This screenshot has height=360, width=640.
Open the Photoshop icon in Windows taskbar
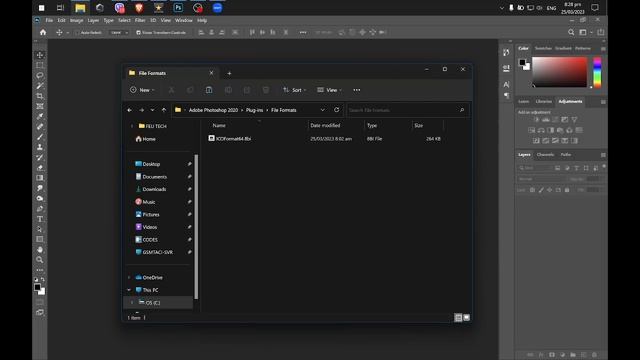(x=178, y=7)
